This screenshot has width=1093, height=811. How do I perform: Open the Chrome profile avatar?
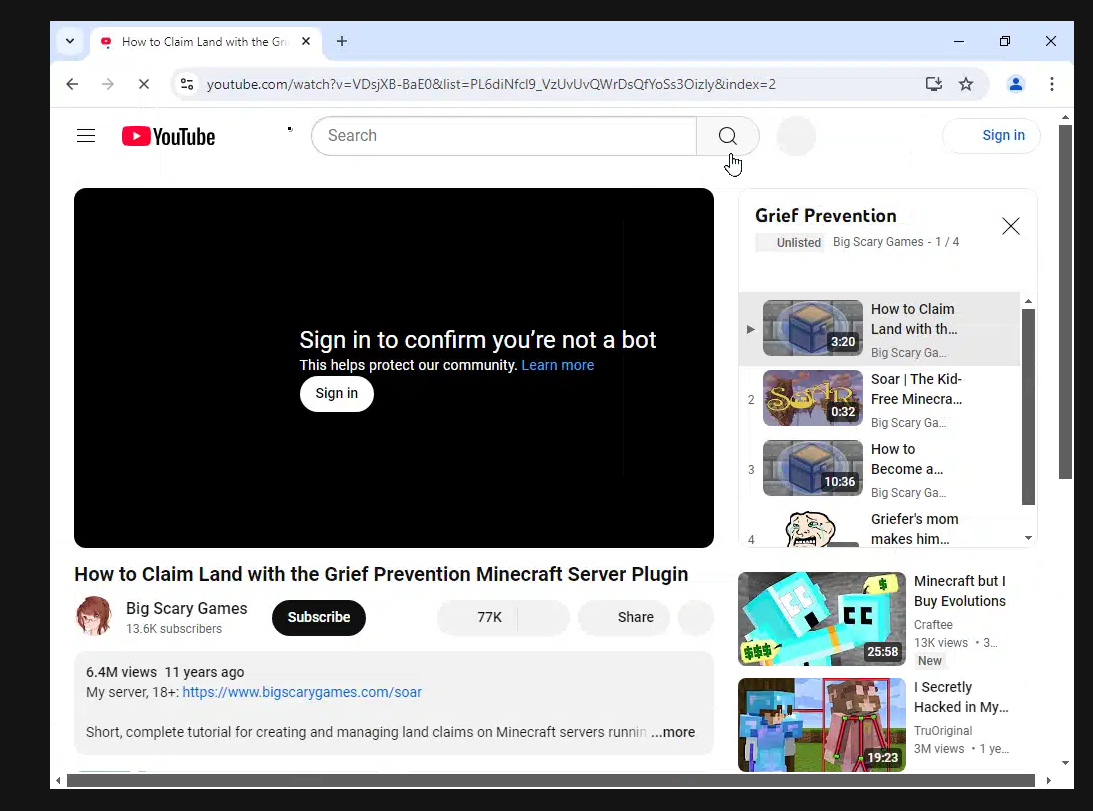pos(1016,84)
